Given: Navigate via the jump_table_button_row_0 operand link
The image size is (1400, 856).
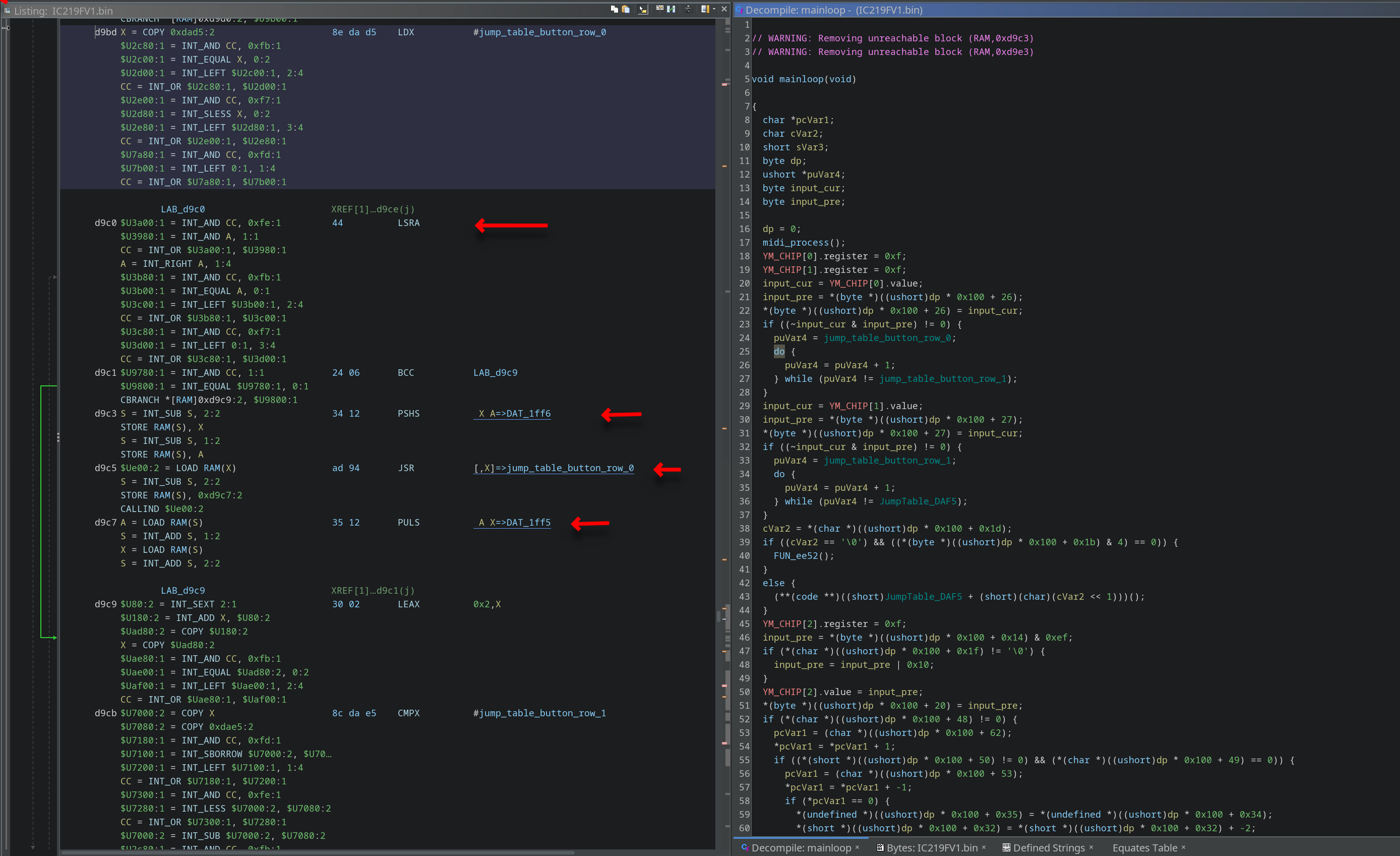Looking at the screenshot, I should 554,468.
